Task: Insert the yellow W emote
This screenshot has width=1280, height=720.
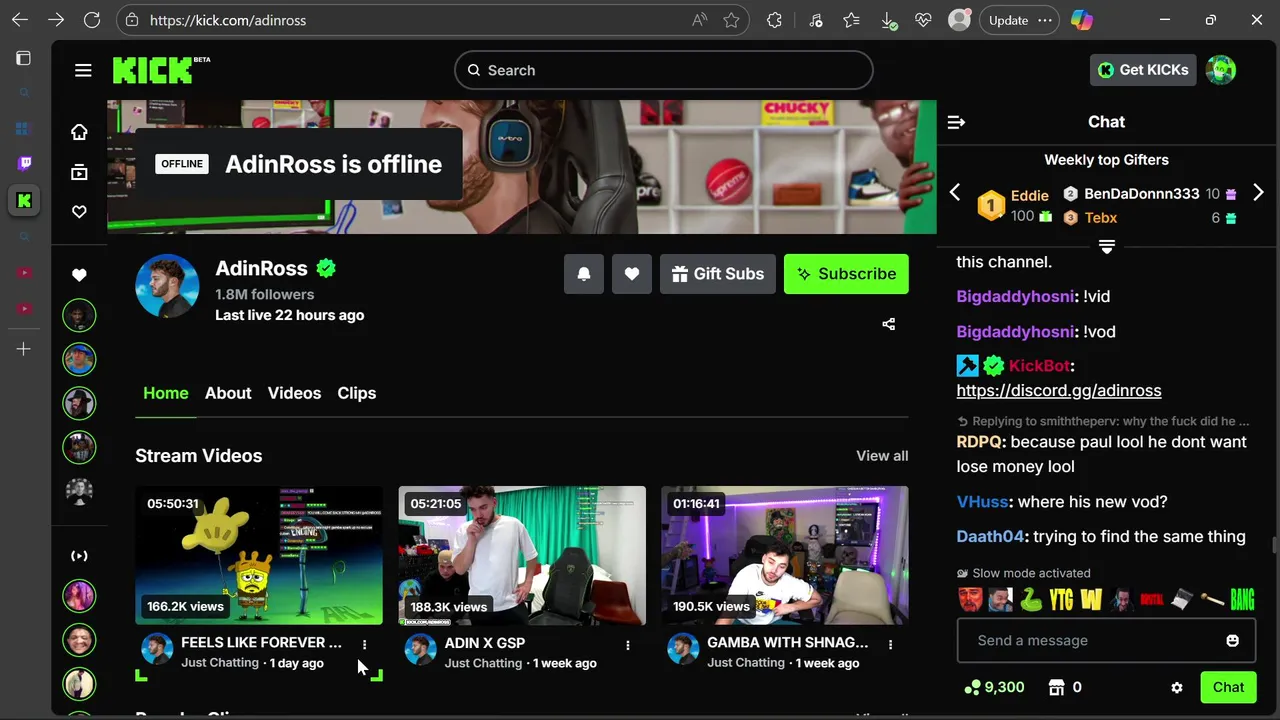Action: [1092, 600]
